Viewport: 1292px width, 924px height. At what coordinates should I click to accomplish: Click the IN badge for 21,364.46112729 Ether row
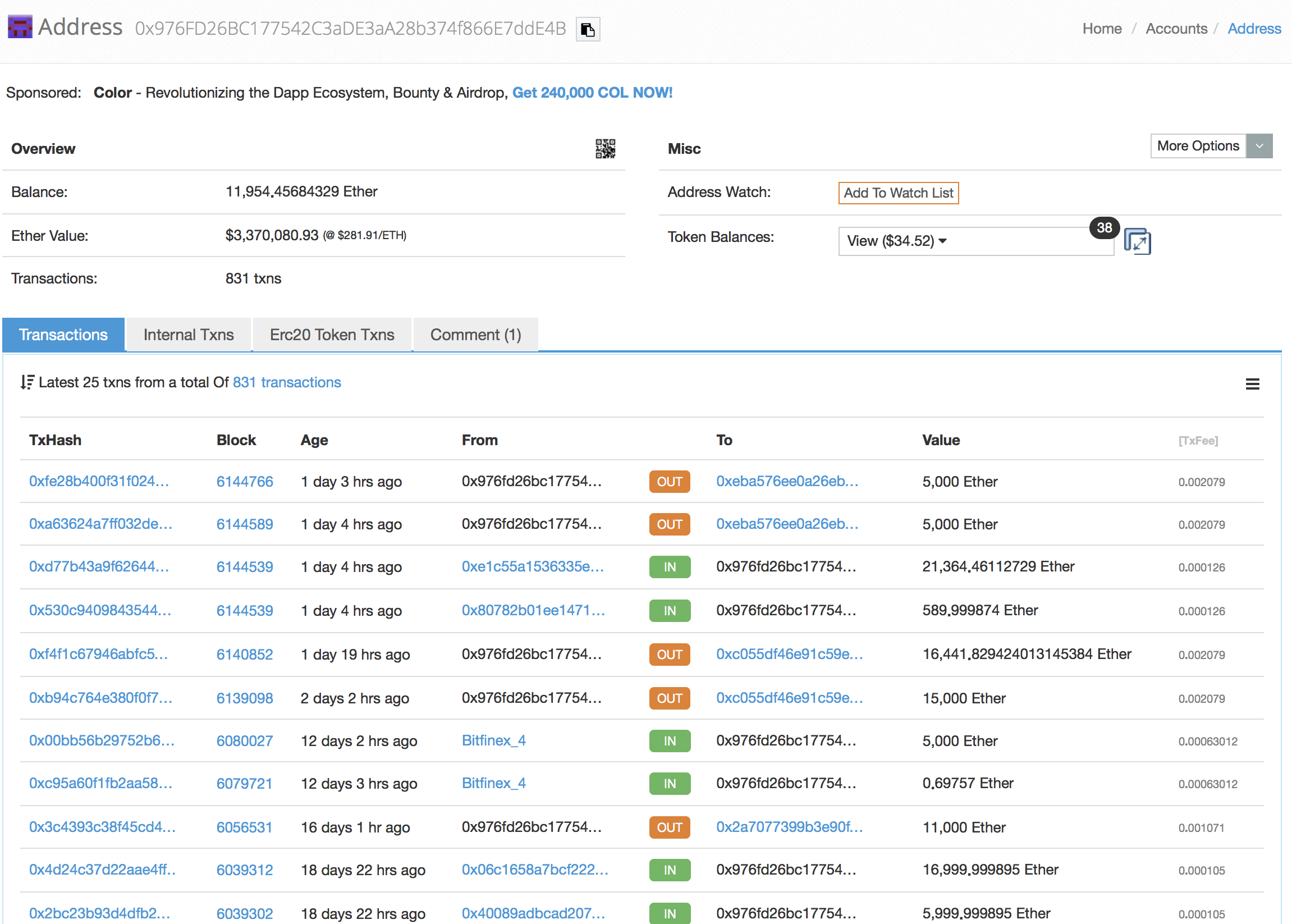coord(670,566)
